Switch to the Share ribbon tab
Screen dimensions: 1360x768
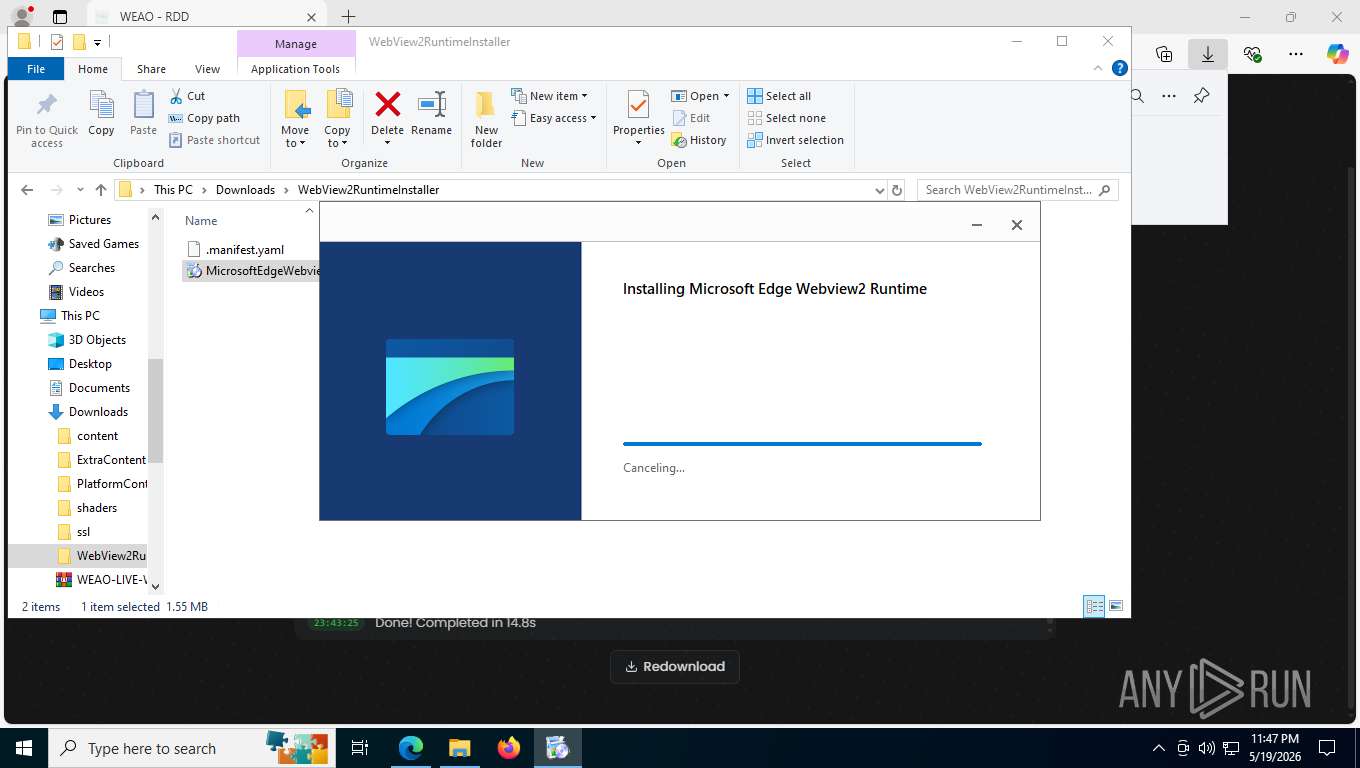151,69
